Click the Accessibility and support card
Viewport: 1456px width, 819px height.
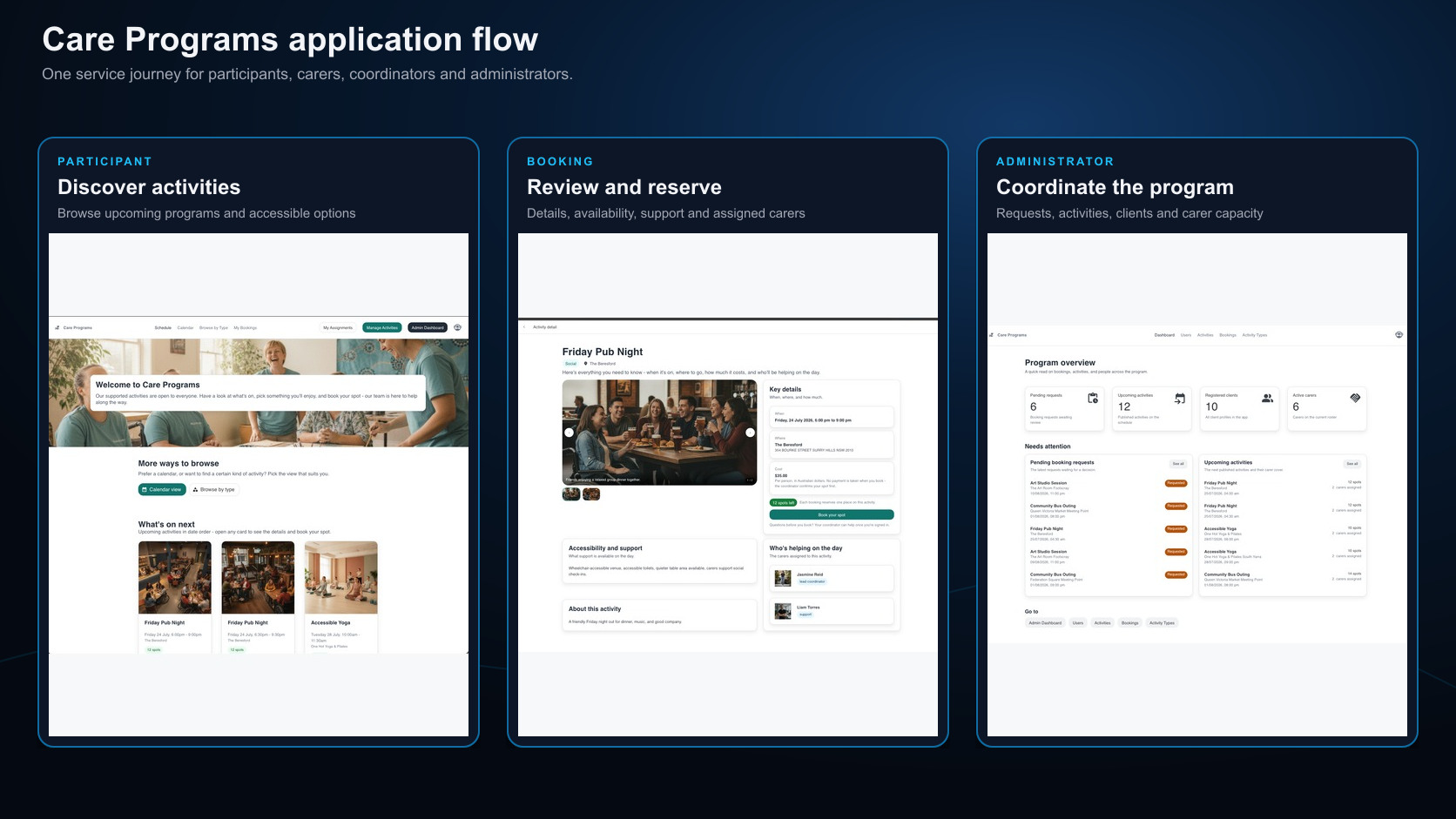[x=659, y=561]
